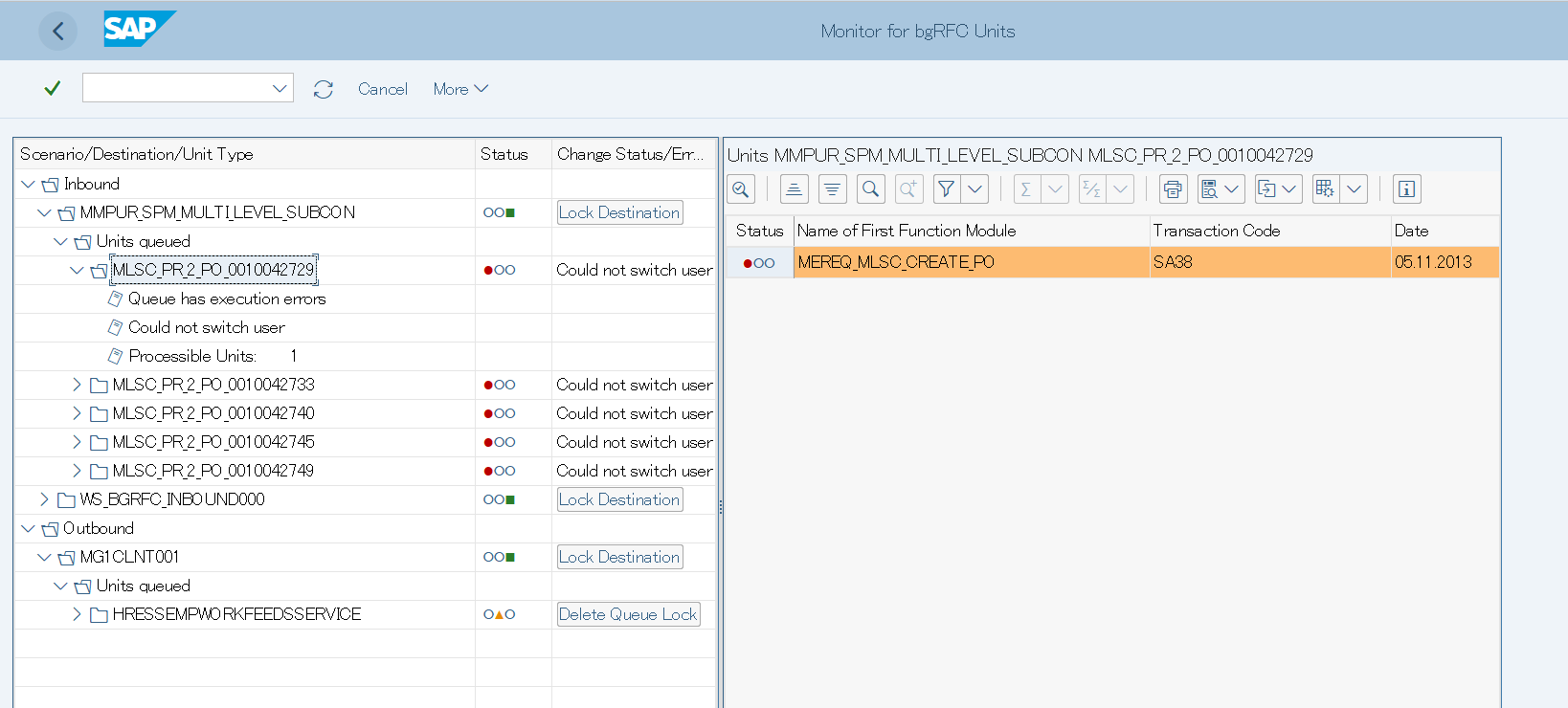Image resolution: width=1568 pixels, height=708 pixels.
Task: Click the Print icon in units toolbar
Action: [x=1173, y=189]
